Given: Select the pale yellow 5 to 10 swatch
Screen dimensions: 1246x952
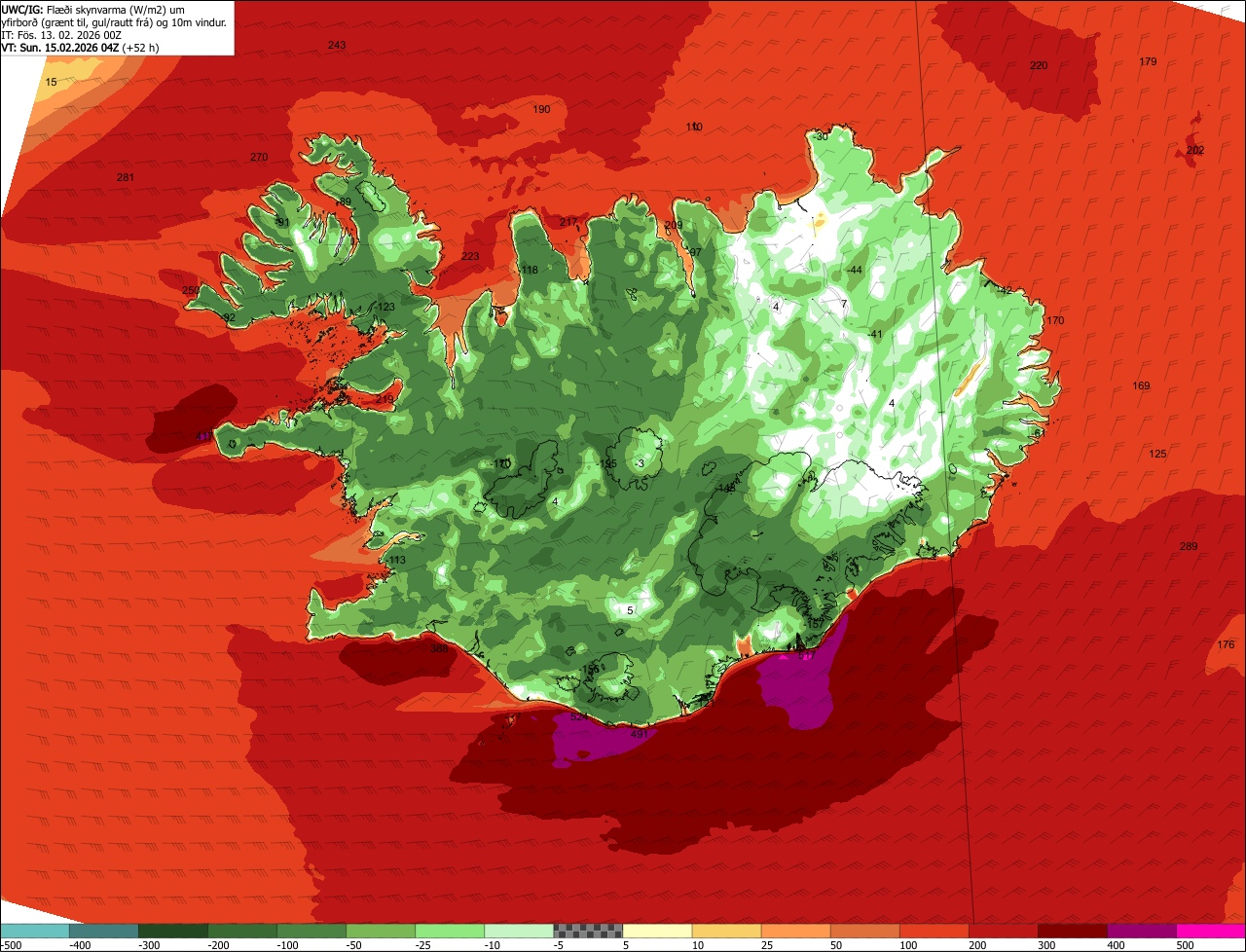Looking at the screenshot, I should tap(657, 931).
